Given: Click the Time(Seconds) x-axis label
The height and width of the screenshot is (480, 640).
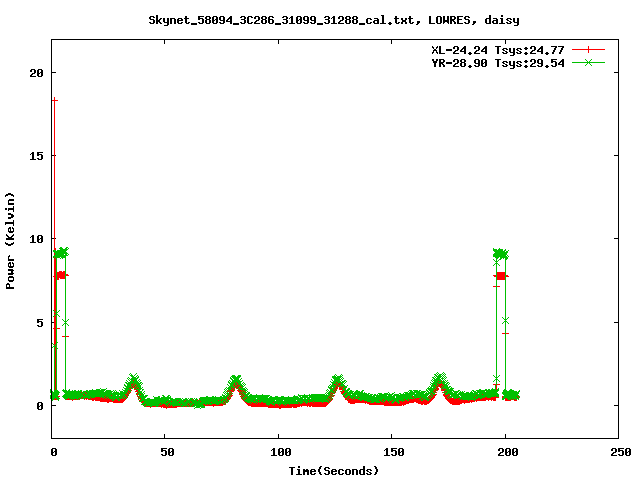Looking at the screenshot, I should coord(336,470).
